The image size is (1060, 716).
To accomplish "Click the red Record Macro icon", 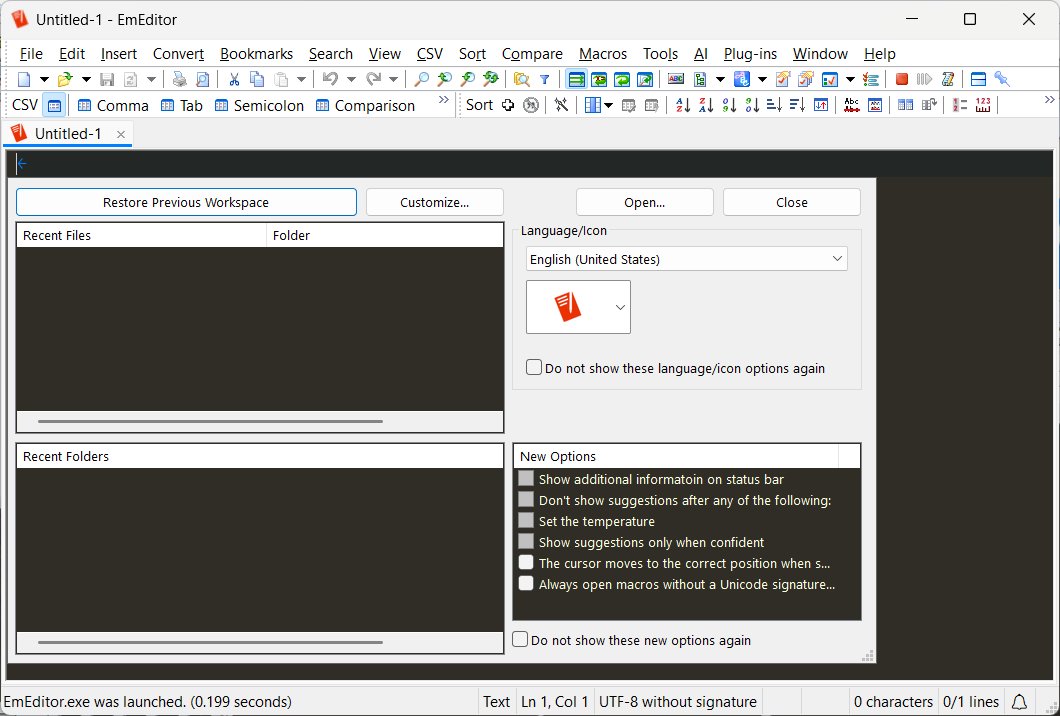I will 901,79.
